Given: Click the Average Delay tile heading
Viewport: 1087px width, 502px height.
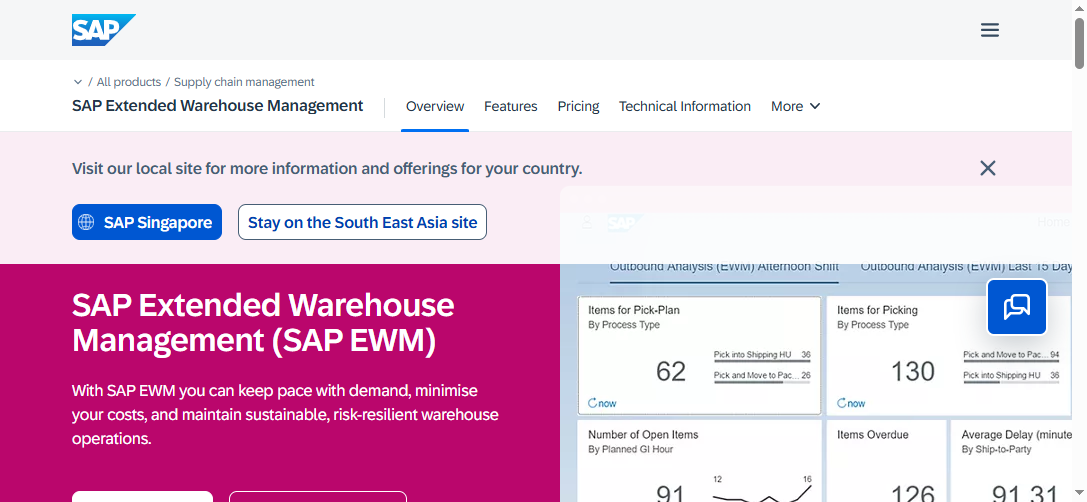Looking at the screenshot, I should click(1016, 435).
